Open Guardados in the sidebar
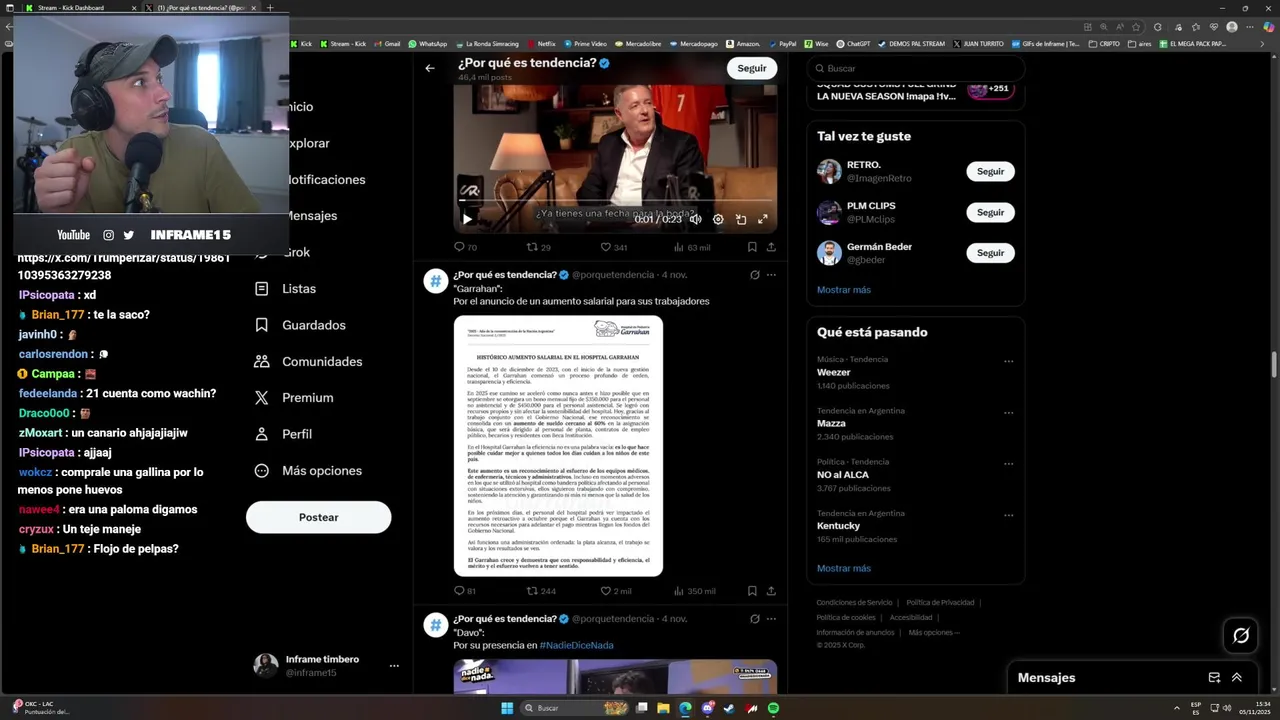 (301, 325)
